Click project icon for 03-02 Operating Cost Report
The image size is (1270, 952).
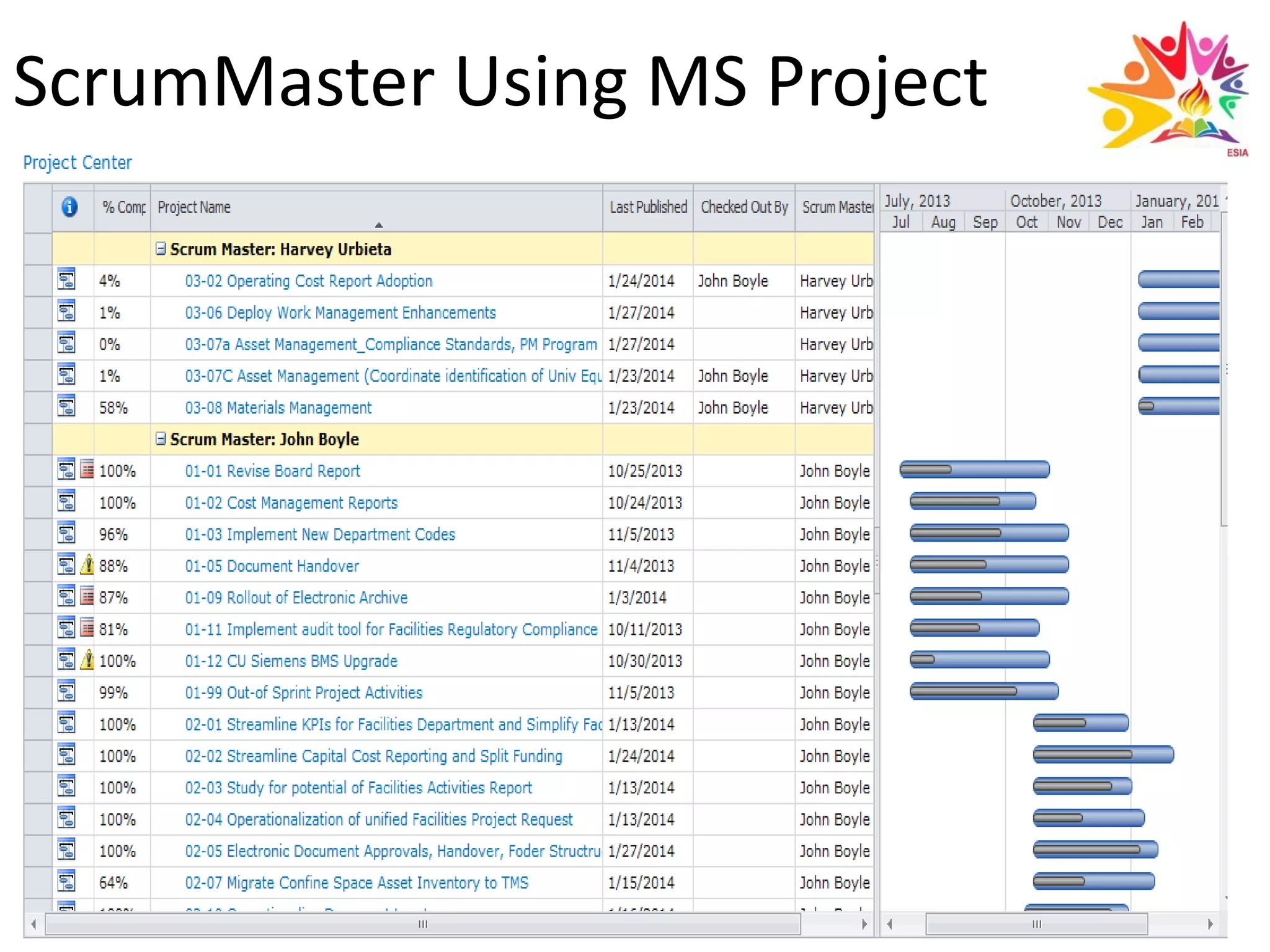tap(66, 280)
